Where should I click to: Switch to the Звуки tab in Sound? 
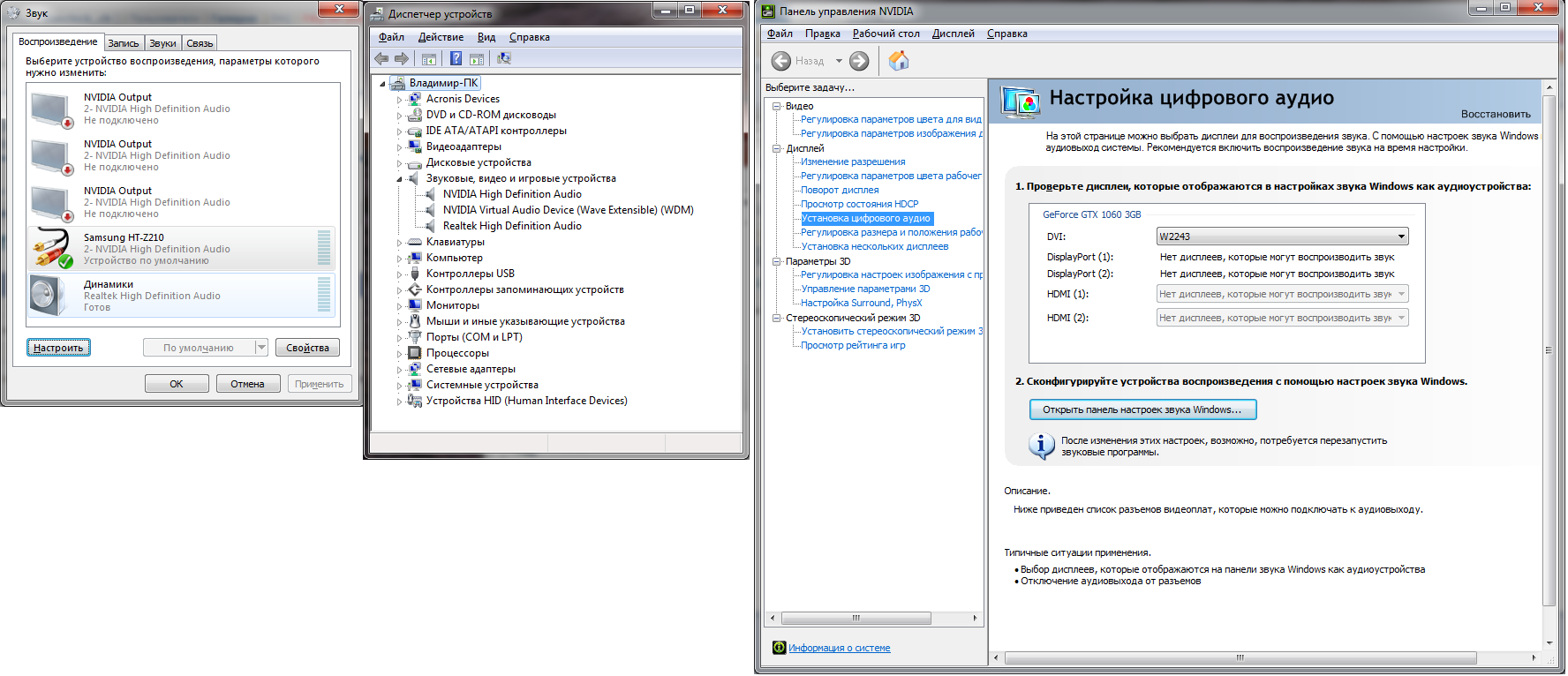(162, 43)
